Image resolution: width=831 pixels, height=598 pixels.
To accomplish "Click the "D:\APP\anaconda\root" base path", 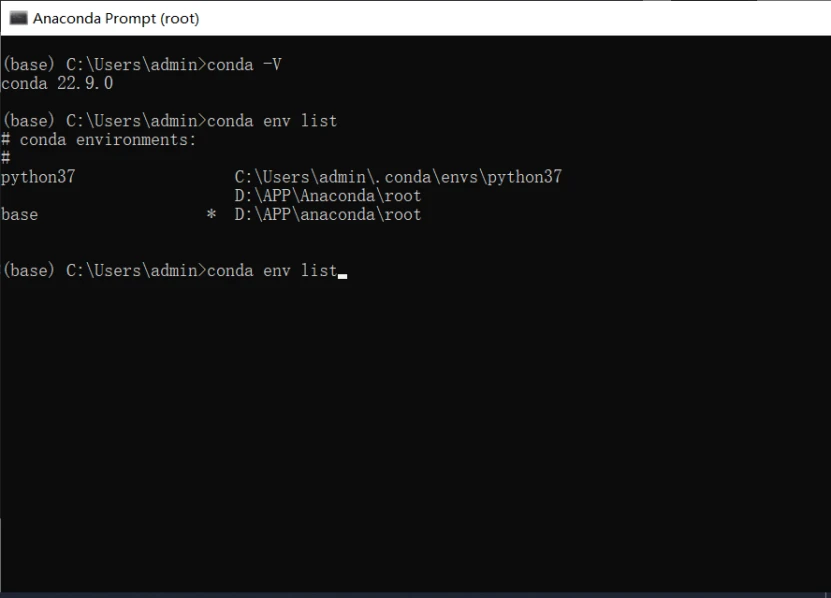I will 327,214.
